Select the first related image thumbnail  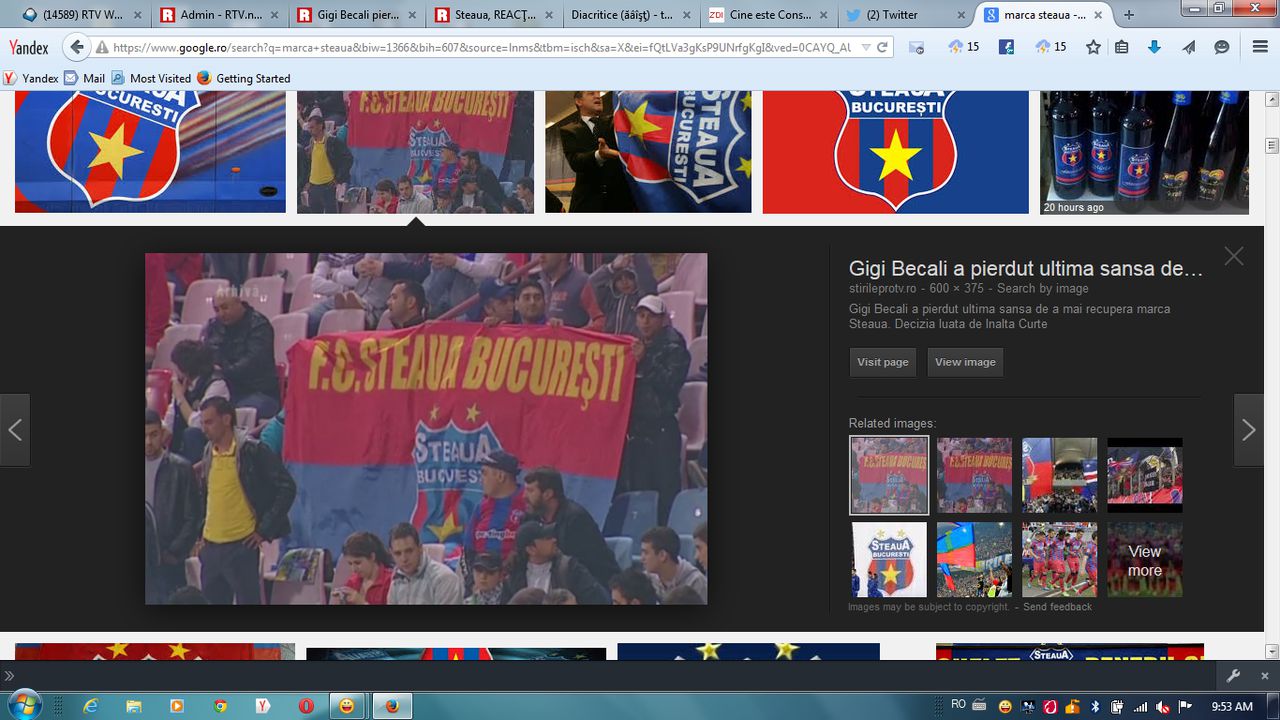point(889,475)
